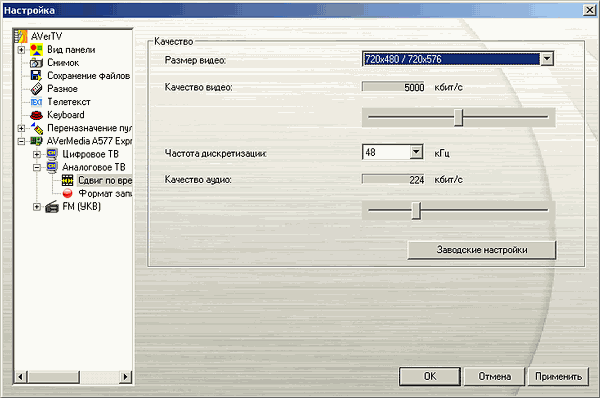Screen dimensions: 600x398
Task: Collapse the AVerMedia A577 node
Action: point(21,141)
